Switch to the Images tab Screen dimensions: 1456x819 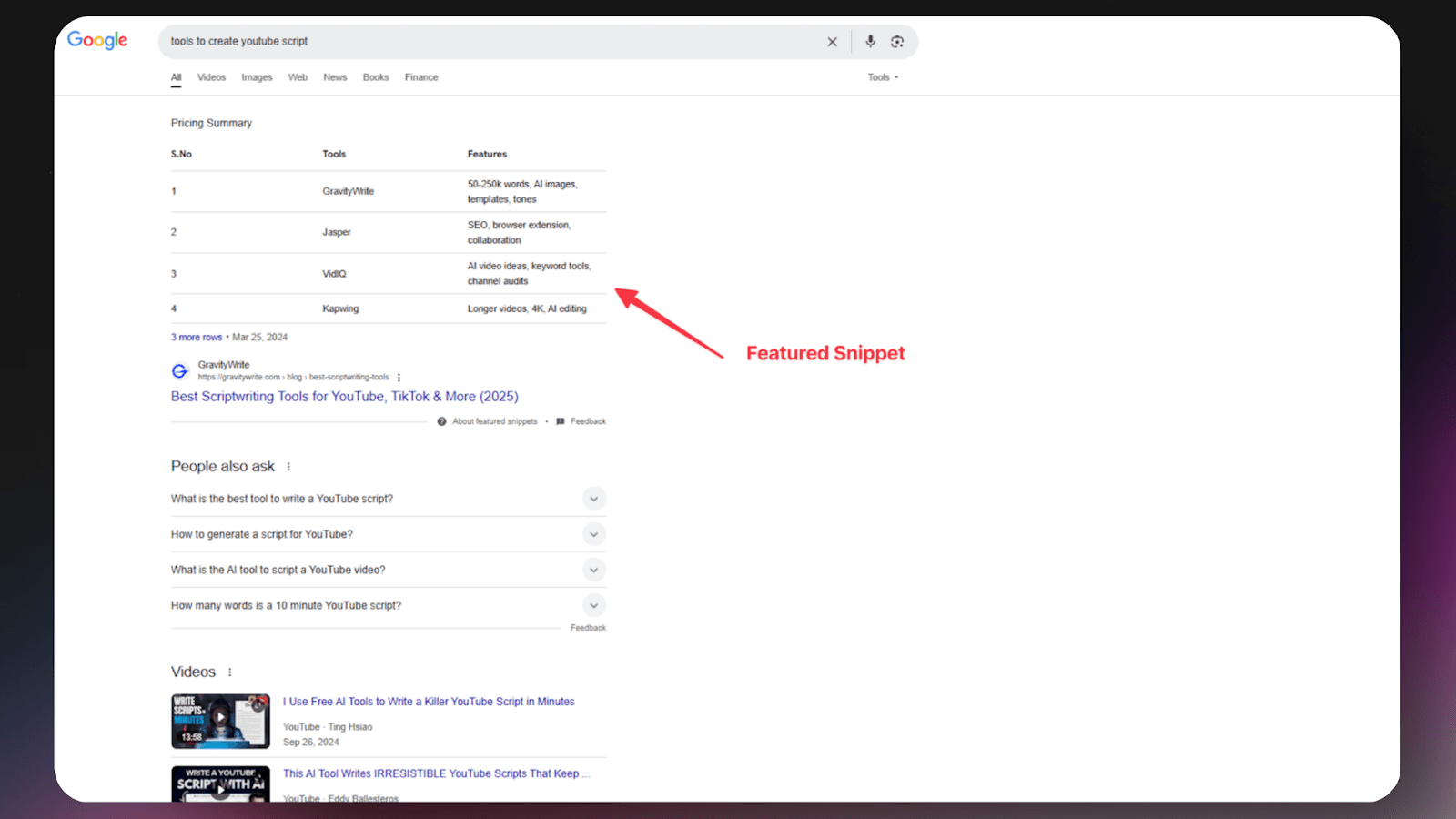tap(257, 77)
